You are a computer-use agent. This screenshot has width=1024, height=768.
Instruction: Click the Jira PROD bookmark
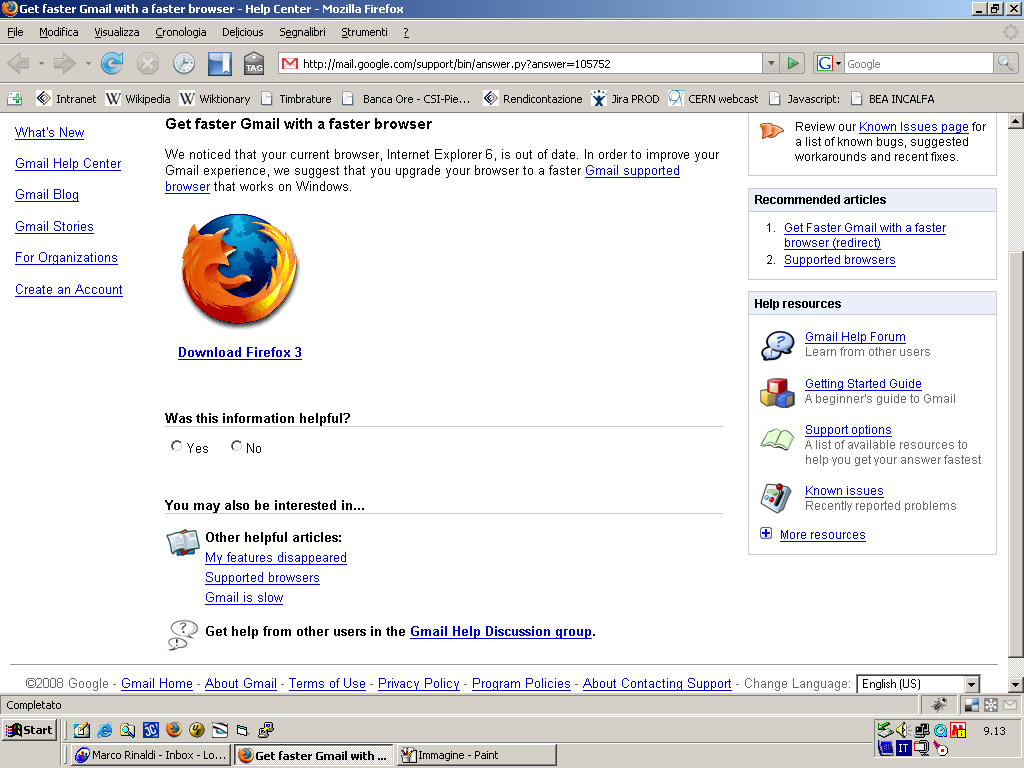(x=625, y=99)
